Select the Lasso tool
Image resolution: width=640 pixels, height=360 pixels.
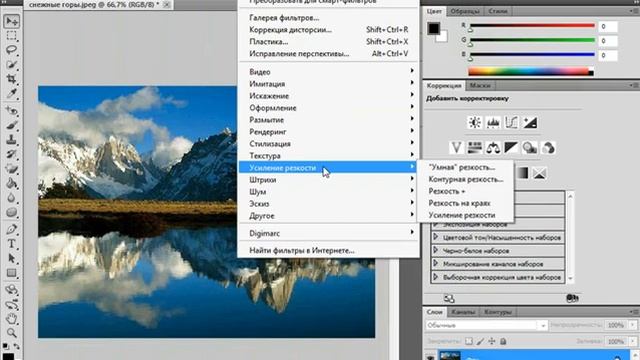click(11, 50)
